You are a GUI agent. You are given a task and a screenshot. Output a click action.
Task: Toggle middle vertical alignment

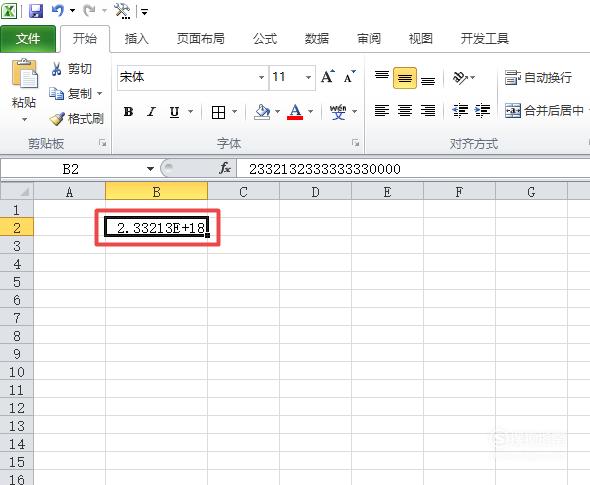405,78
